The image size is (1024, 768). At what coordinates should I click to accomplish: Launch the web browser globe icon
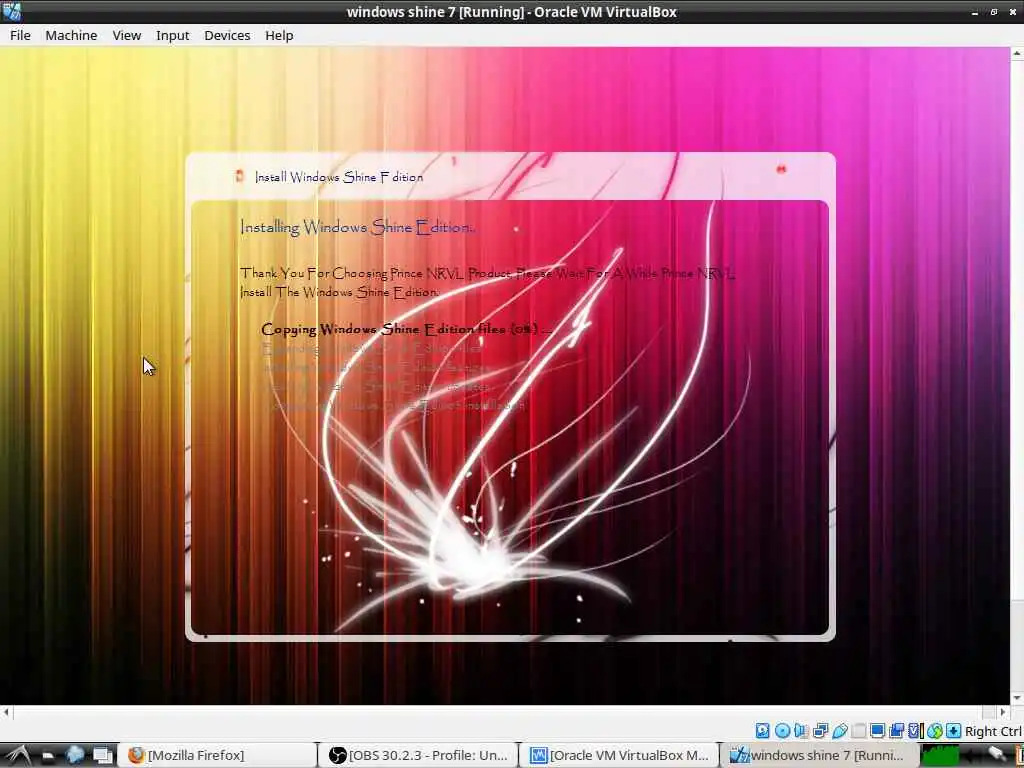(x=74, y=755)
